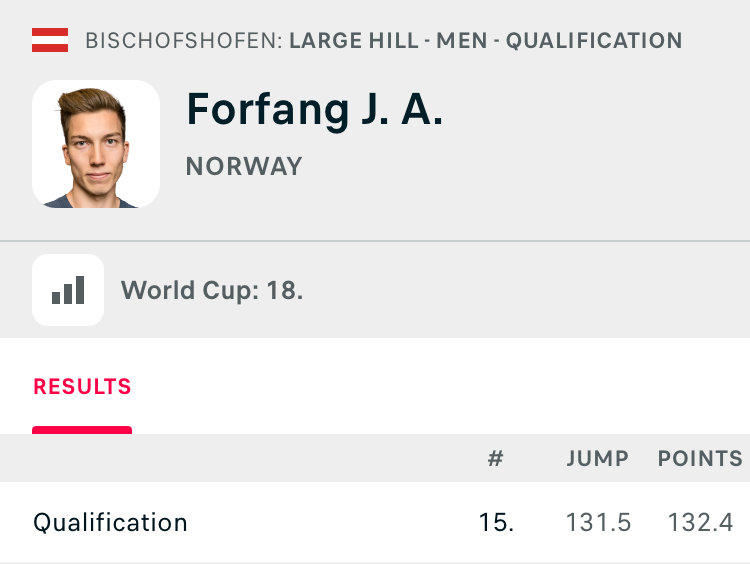Open the BISCHOFSHOFEN event link in the header
The image size is (750, 564).
pos(184,41)
